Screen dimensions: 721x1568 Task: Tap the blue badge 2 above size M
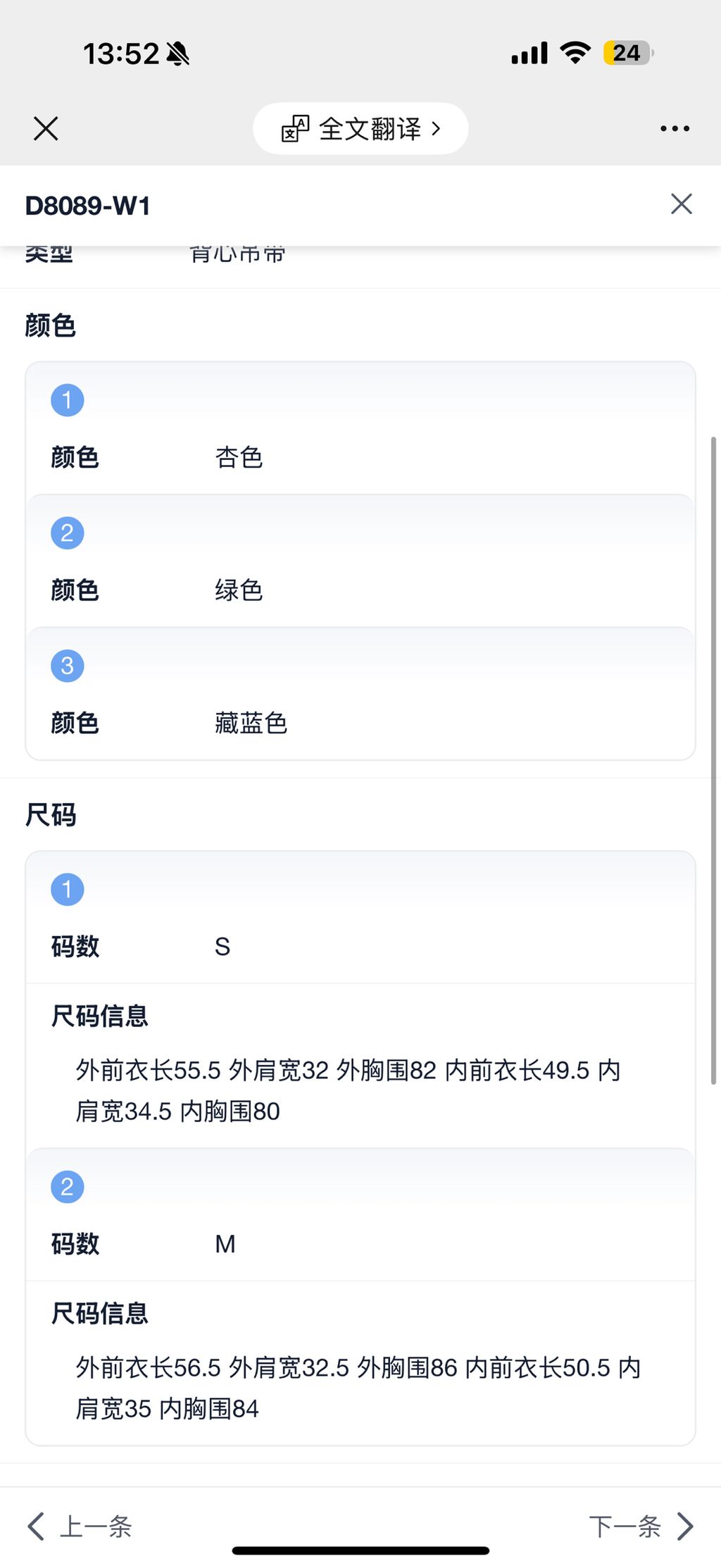coord(67,1186)
